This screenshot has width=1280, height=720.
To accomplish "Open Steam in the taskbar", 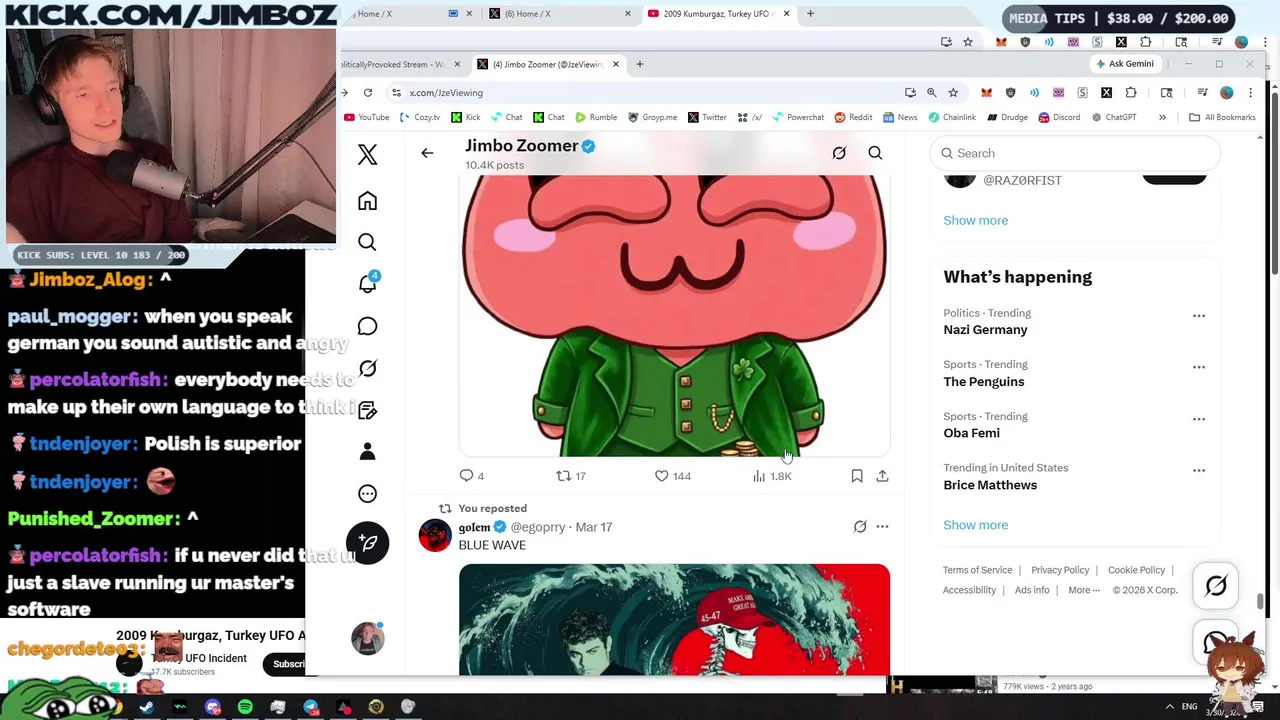I will point(147,707).
